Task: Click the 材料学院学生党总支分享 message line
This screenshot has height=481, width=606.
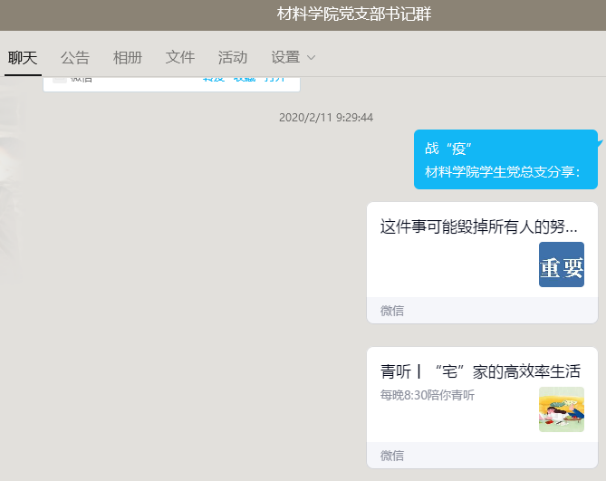Action: coord(502,171)
